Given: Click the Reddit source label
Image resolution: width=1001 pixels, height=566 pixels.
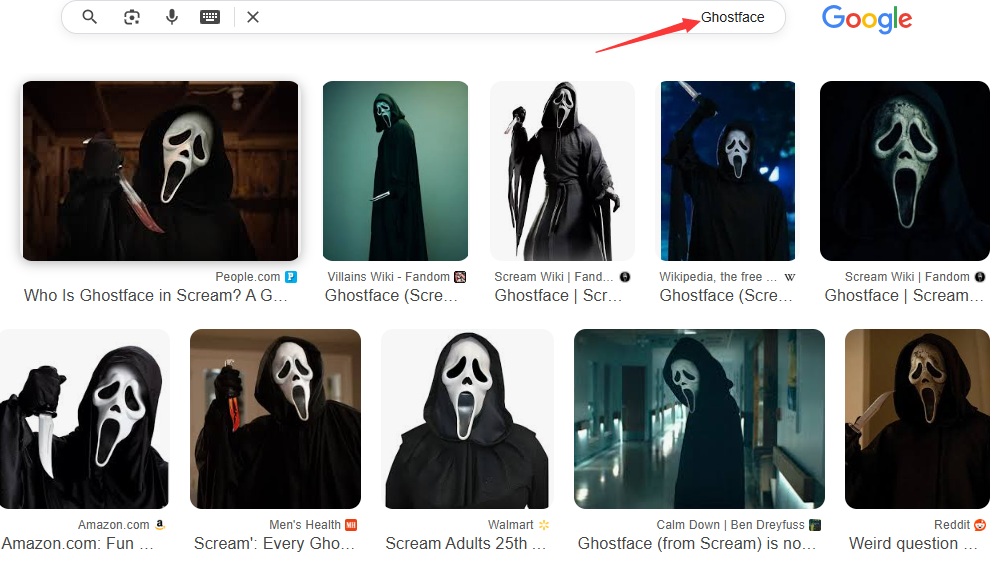Looking at the screenshot, I should (x=952, y=525).
